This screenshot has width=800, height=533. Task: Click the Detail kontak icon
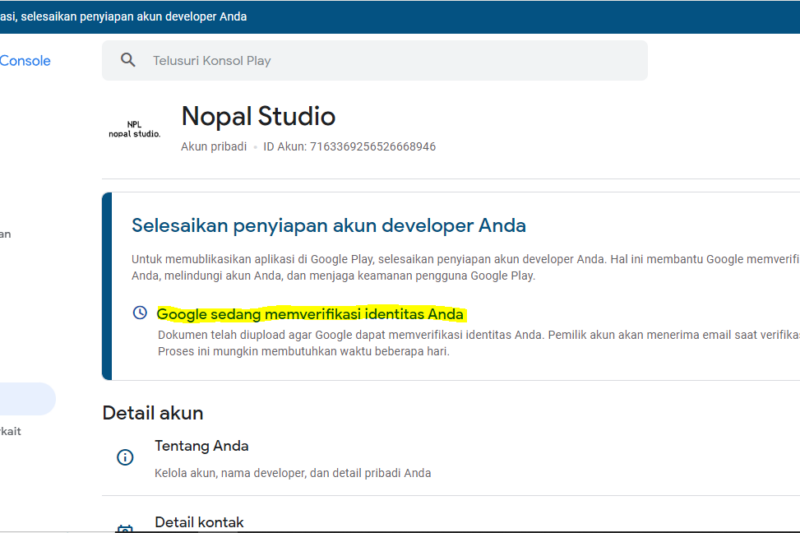tap(125, 528)
